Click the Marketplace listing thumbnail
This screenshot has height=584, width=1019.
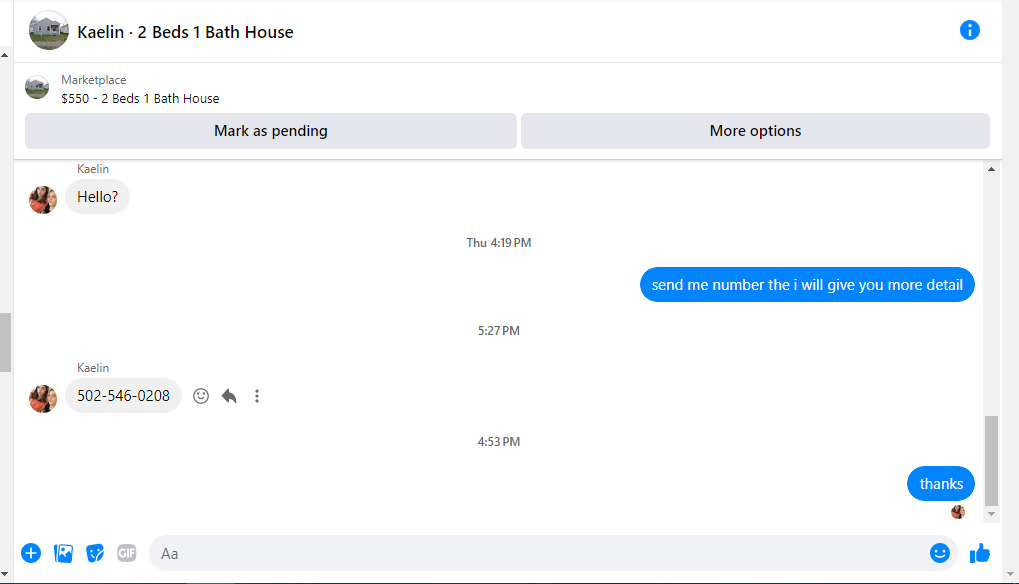click(37, 88)
